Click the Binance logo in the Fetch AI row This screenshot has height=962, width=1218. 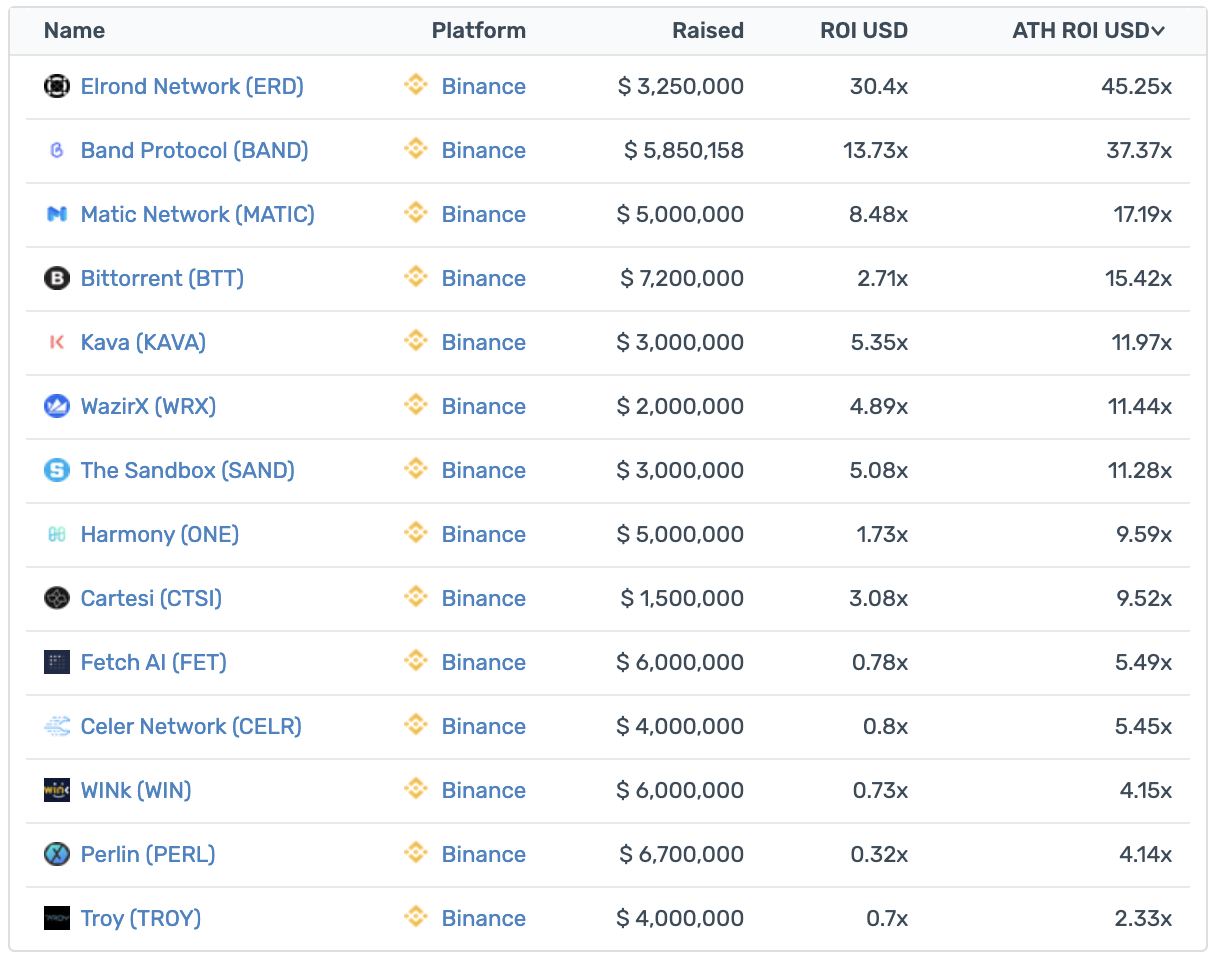pos(416,661)
